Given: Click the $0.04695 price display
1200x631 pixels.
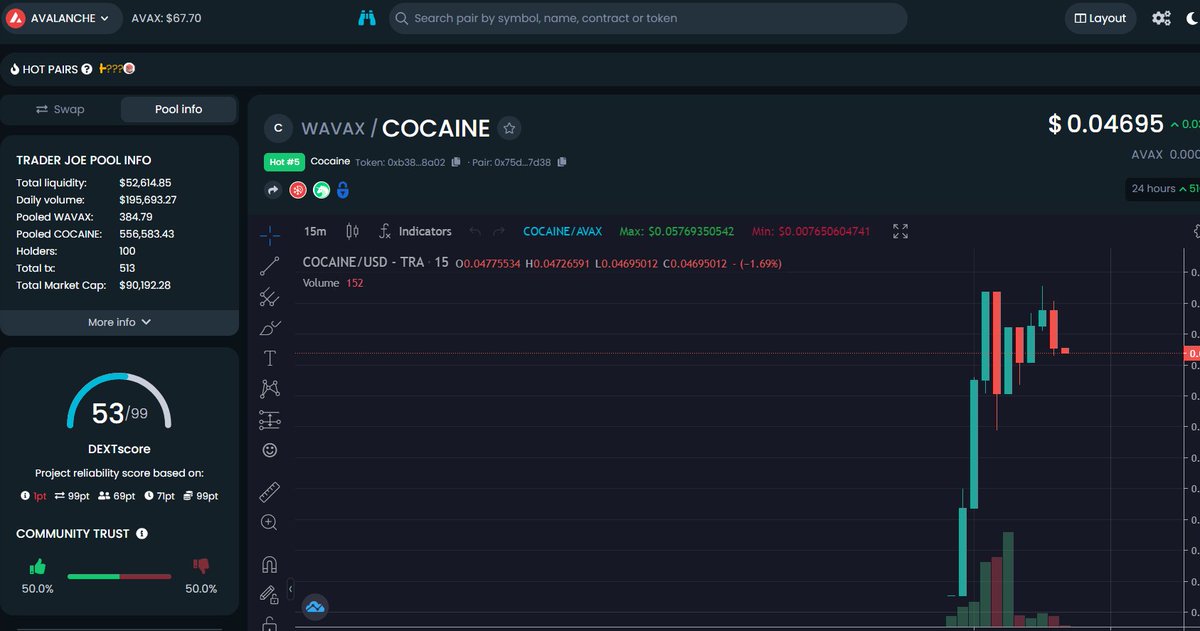Looking at the screenshot, I should point(1106,124).
